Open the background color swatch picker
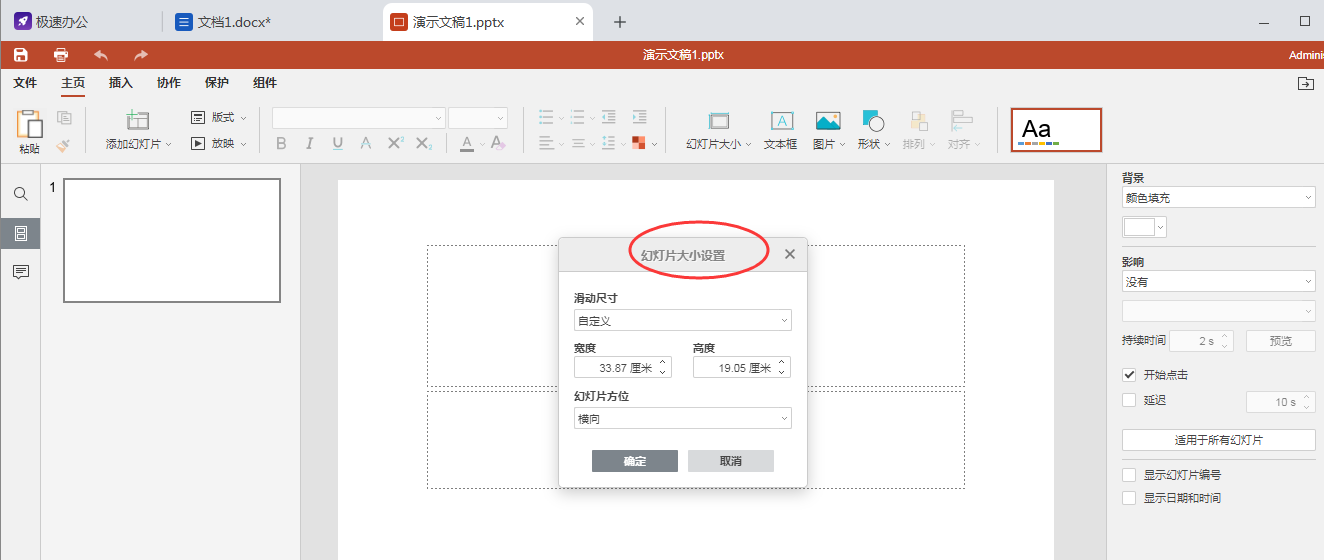 pos(1145,227)
